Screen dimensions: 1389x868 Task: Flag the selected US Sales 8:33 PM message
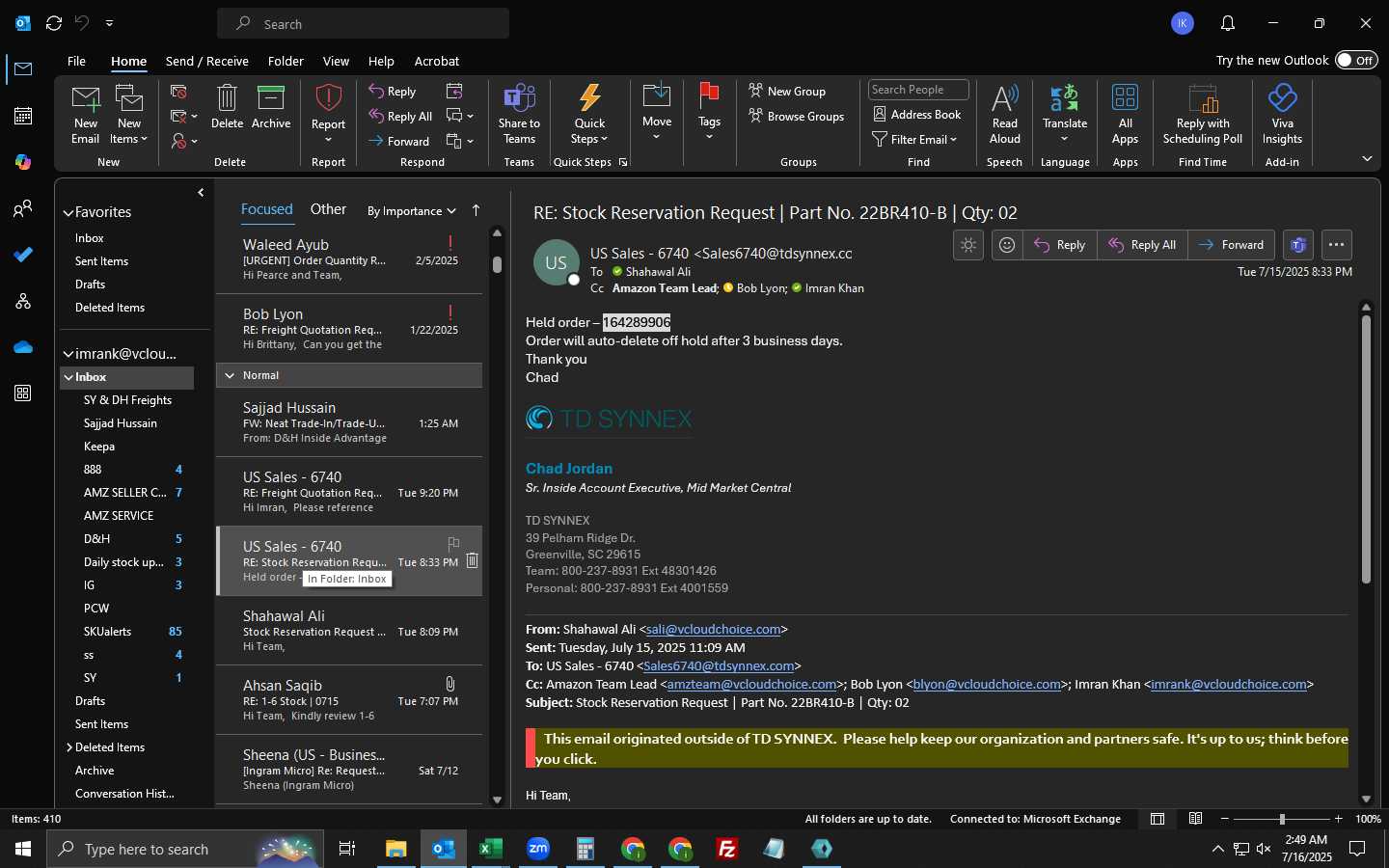[453, 544]
